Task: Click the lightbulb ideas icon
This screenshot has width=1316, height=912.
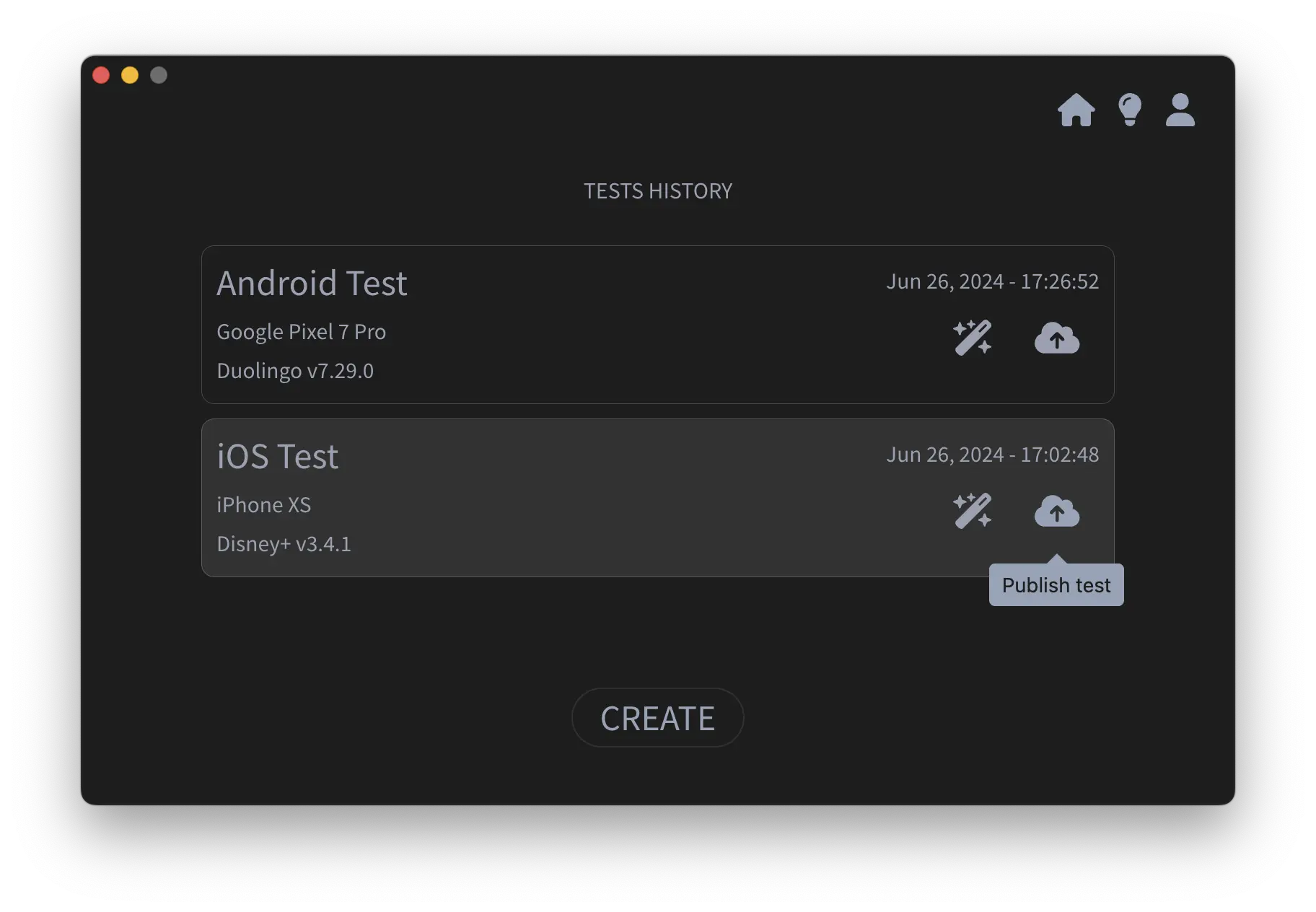Action: point(1129,110)
